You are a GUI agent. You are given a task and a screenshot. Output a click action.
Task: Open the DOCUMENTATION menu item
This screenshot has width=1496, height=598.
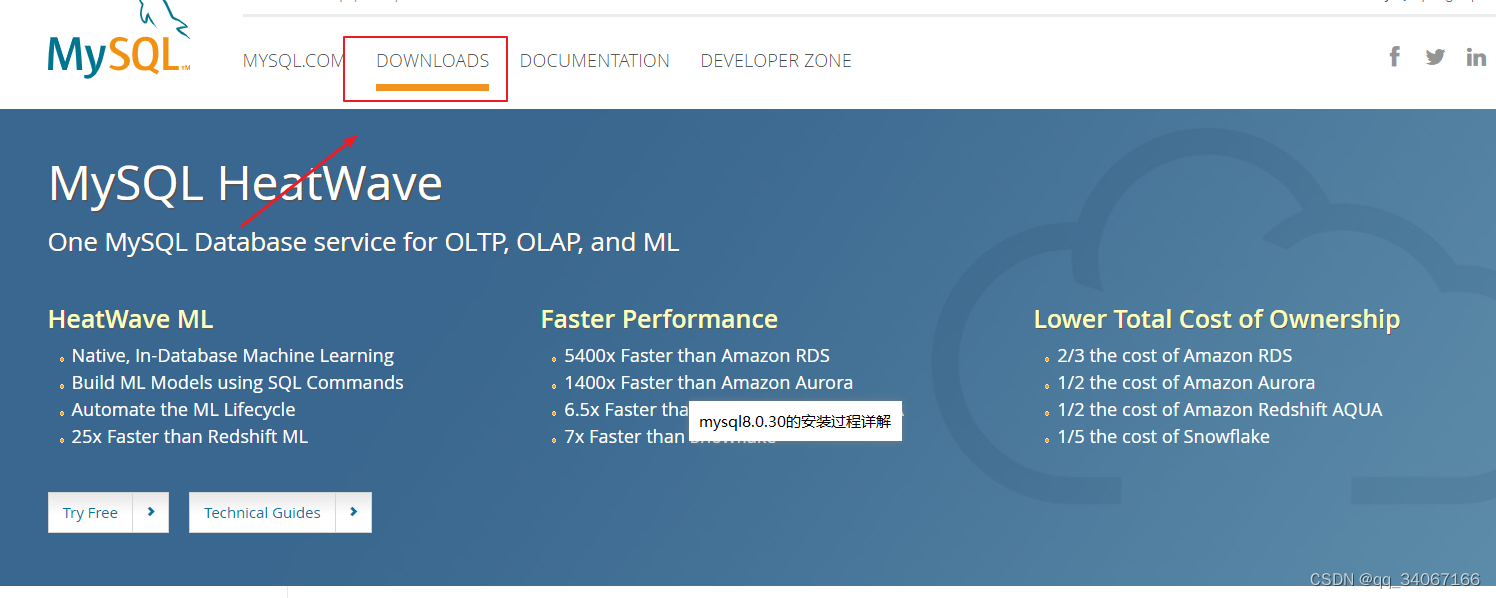point(595,61)
